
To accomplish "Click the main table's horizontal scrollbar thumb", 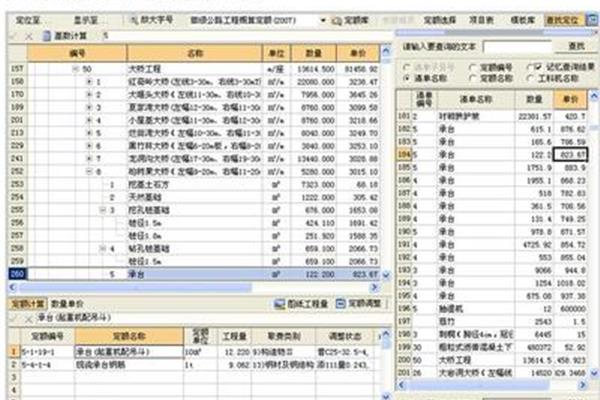I will pos(135,287).
